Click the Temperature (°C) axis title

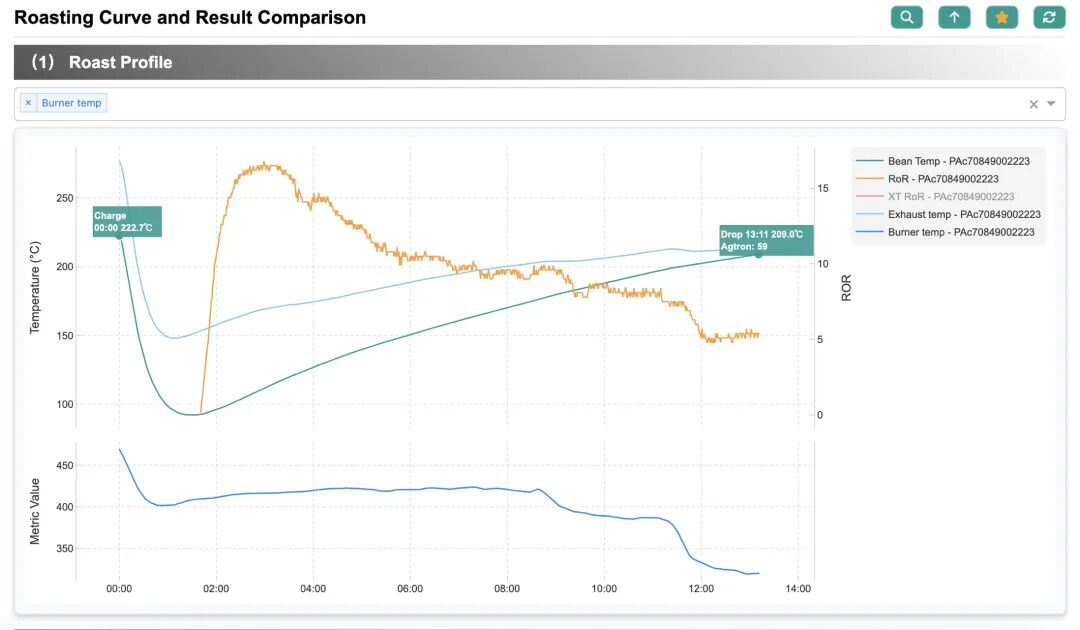tap(35, 288)
